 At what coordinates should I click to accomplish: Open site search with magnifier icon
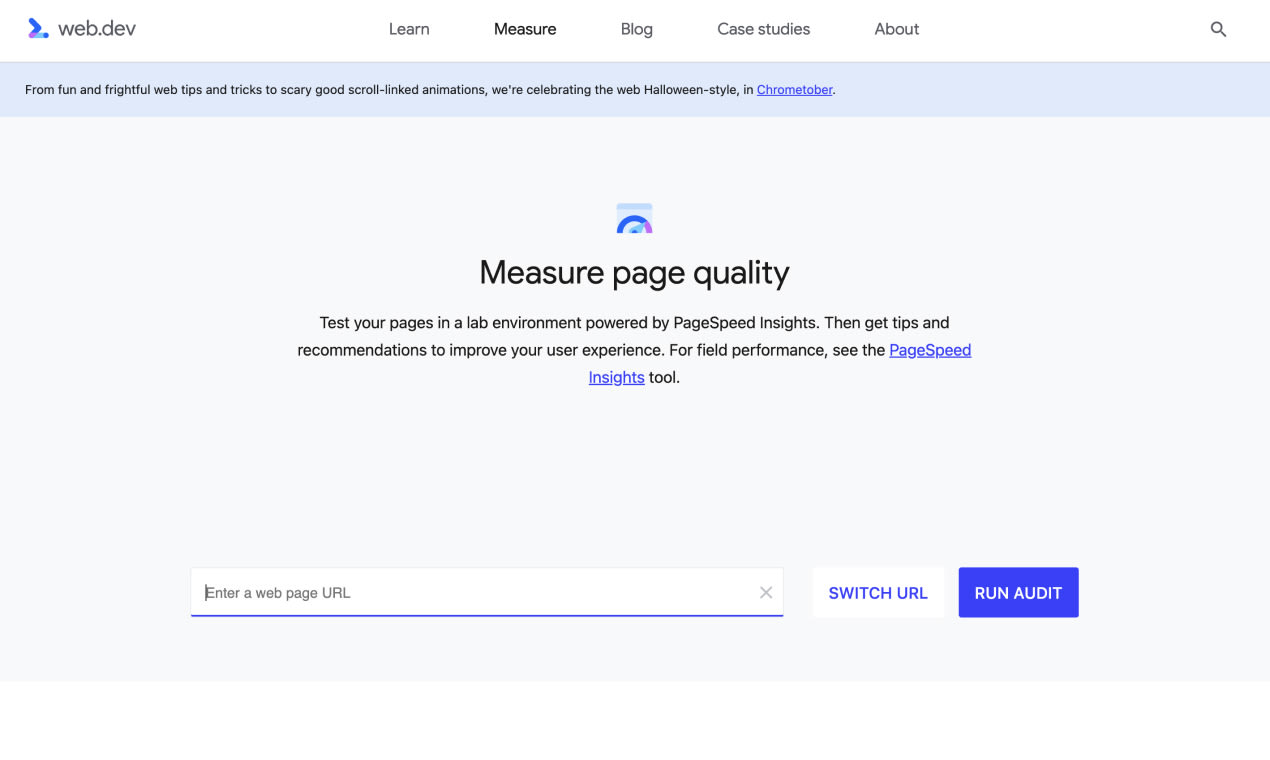[1218, 29]
